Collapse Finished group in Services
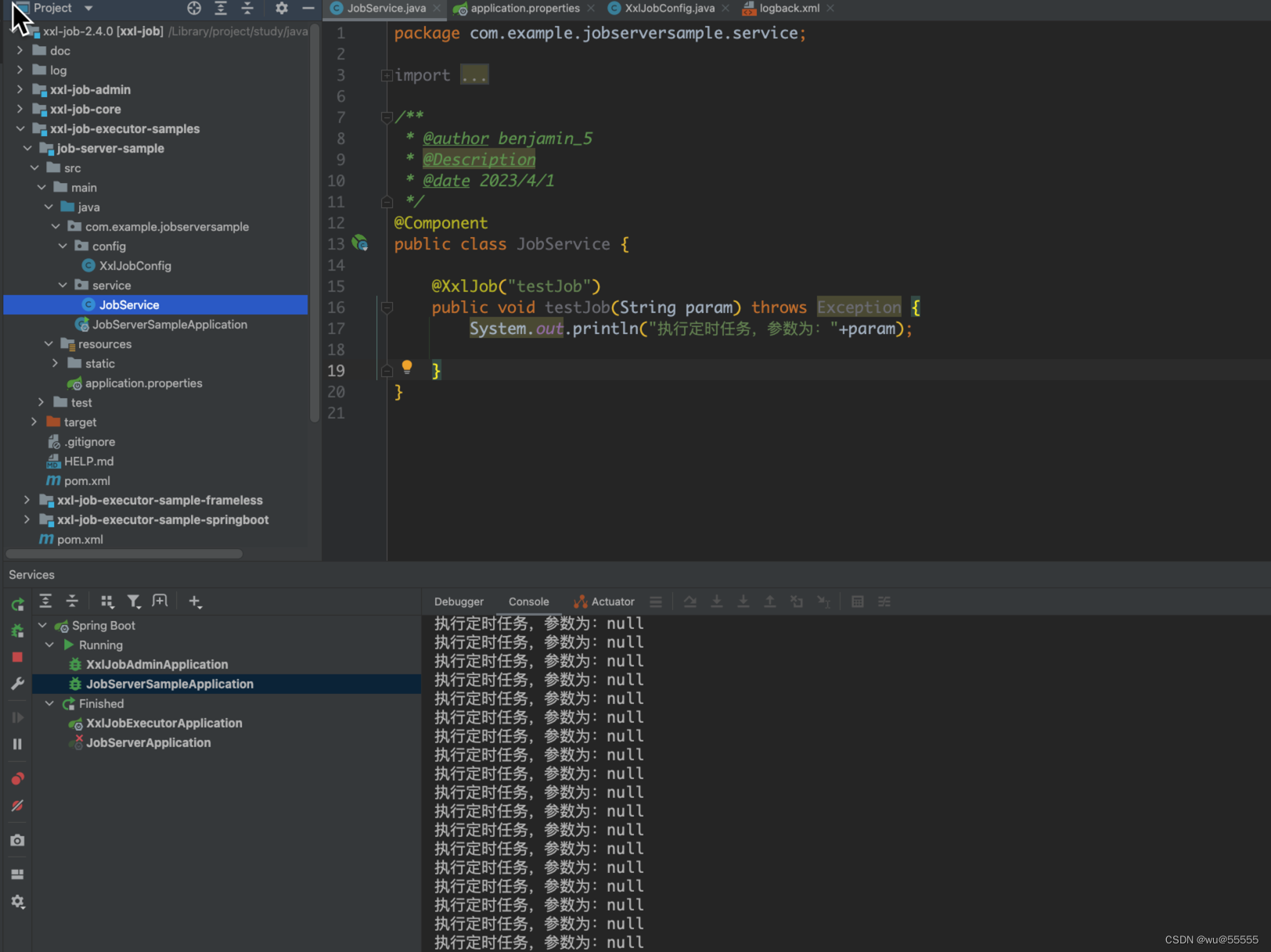 (49, 703)
